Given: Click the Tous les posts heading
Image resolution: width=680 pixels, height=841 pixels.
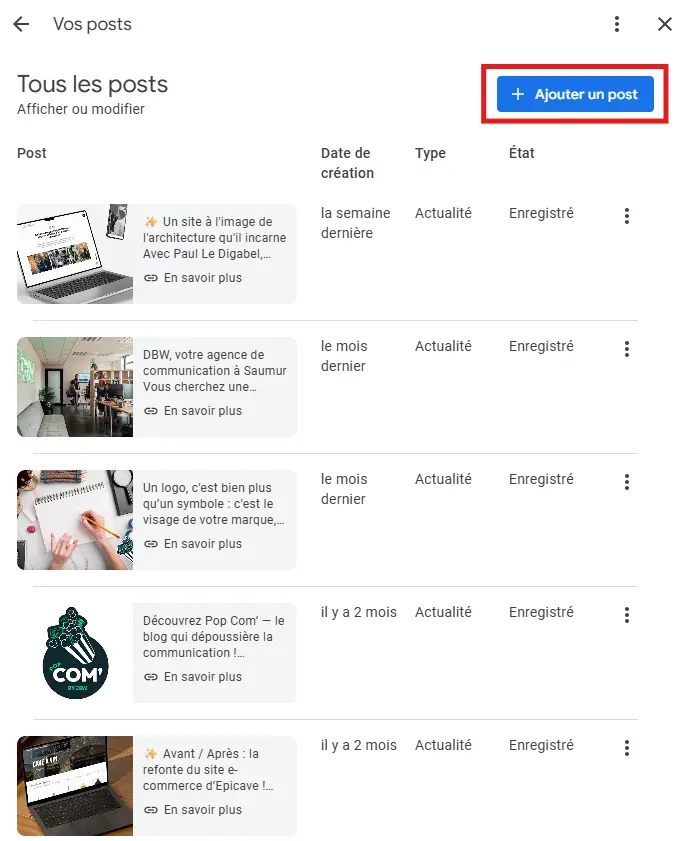Looking at the screenshot, I should point(92,85).
